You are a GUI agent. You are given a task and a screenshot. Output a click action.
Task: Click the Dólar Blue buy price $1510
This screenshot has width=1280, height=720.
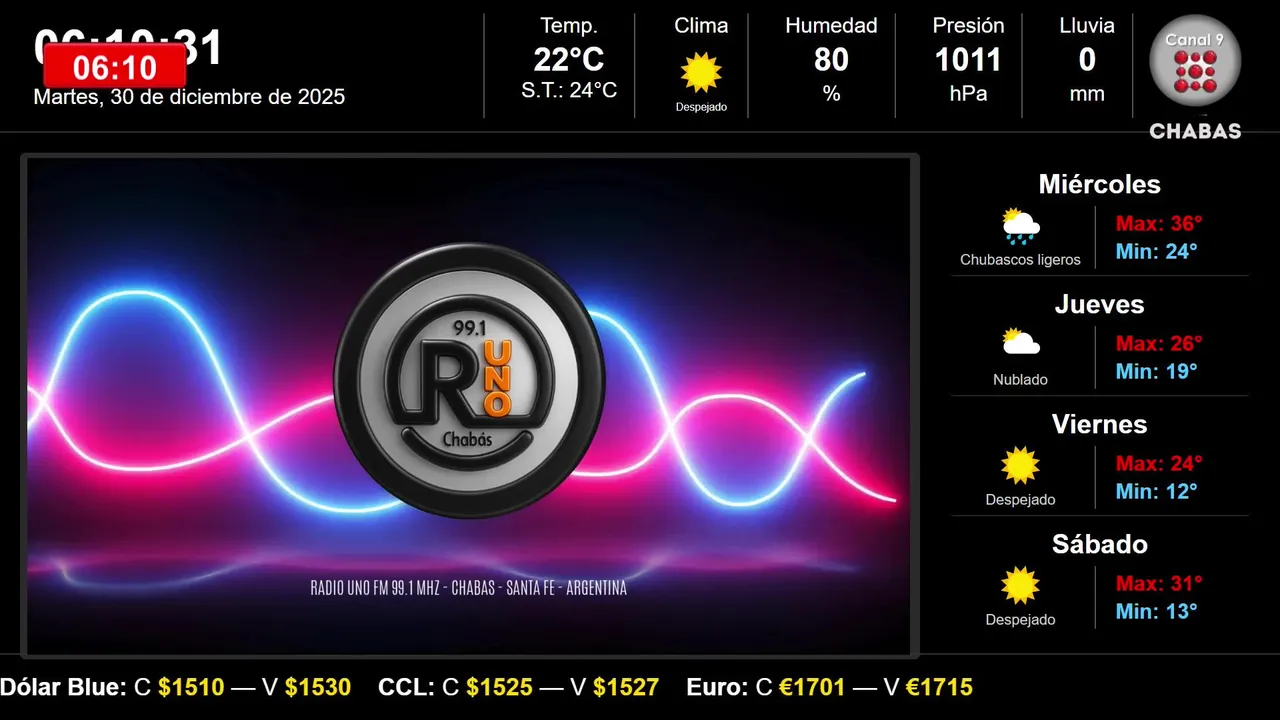[191, 687]
